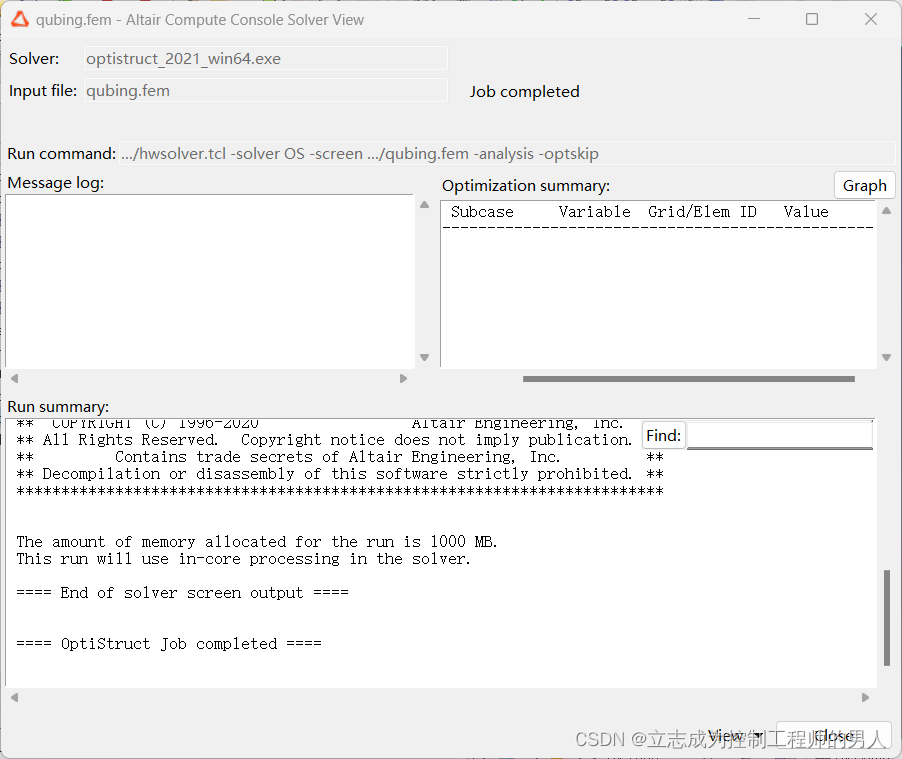The width and height of the screenshot is (902, 759).
Task: Click the "Find:" label
Action: point(663,436)
